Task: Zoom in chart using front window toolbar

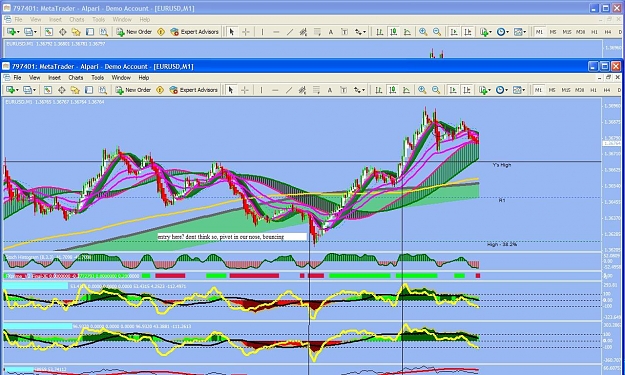Action: pyautogui.click(x=422, y=90)
